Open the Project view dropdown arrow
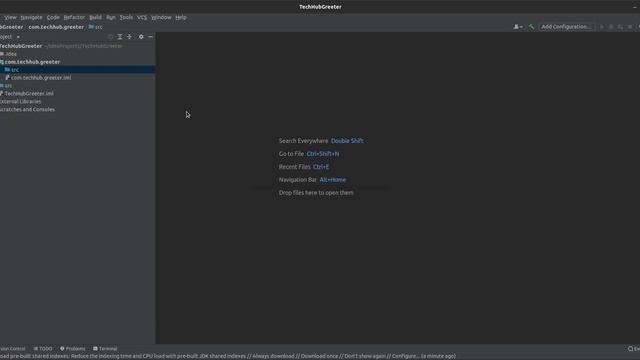The image size is (640, 360). [x=18, y=37]
